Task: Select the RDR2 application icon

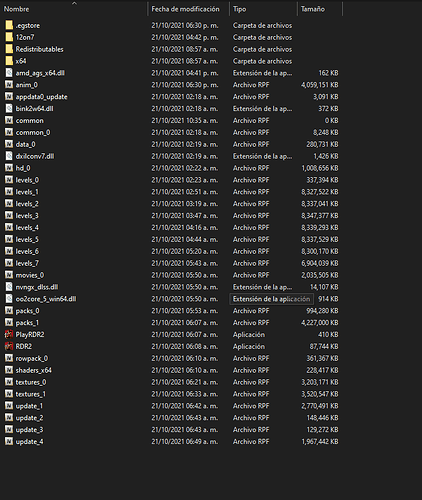Action: (9, 346)
